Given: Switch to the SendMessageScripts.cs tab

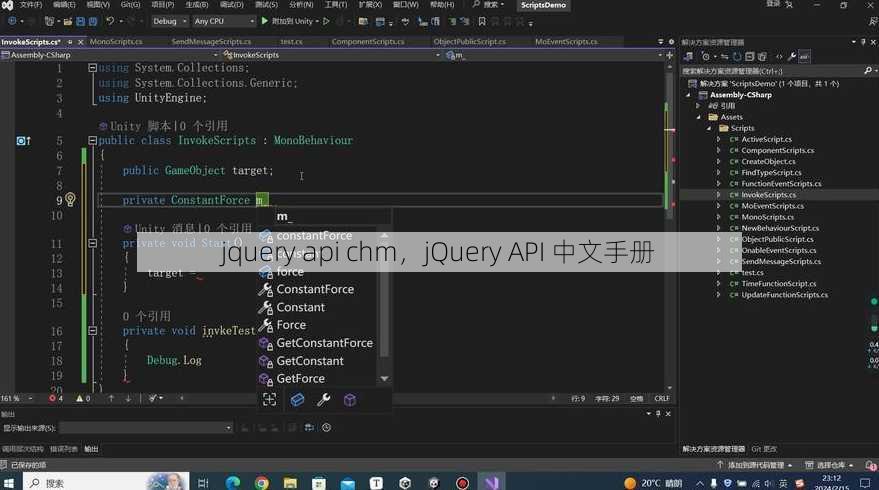Looking at the screenshot, I should pos(211,41).
